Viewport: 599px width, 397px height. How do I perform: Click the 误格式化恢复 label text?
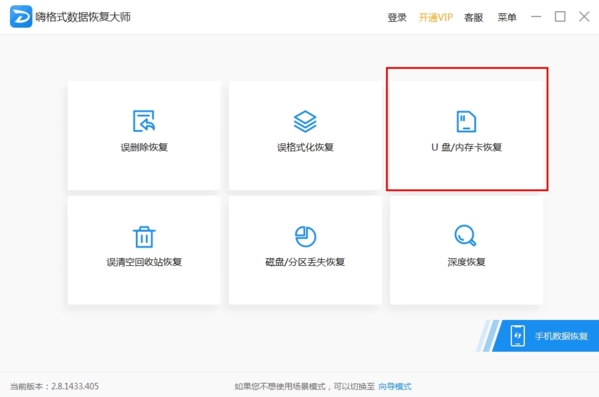305,147
